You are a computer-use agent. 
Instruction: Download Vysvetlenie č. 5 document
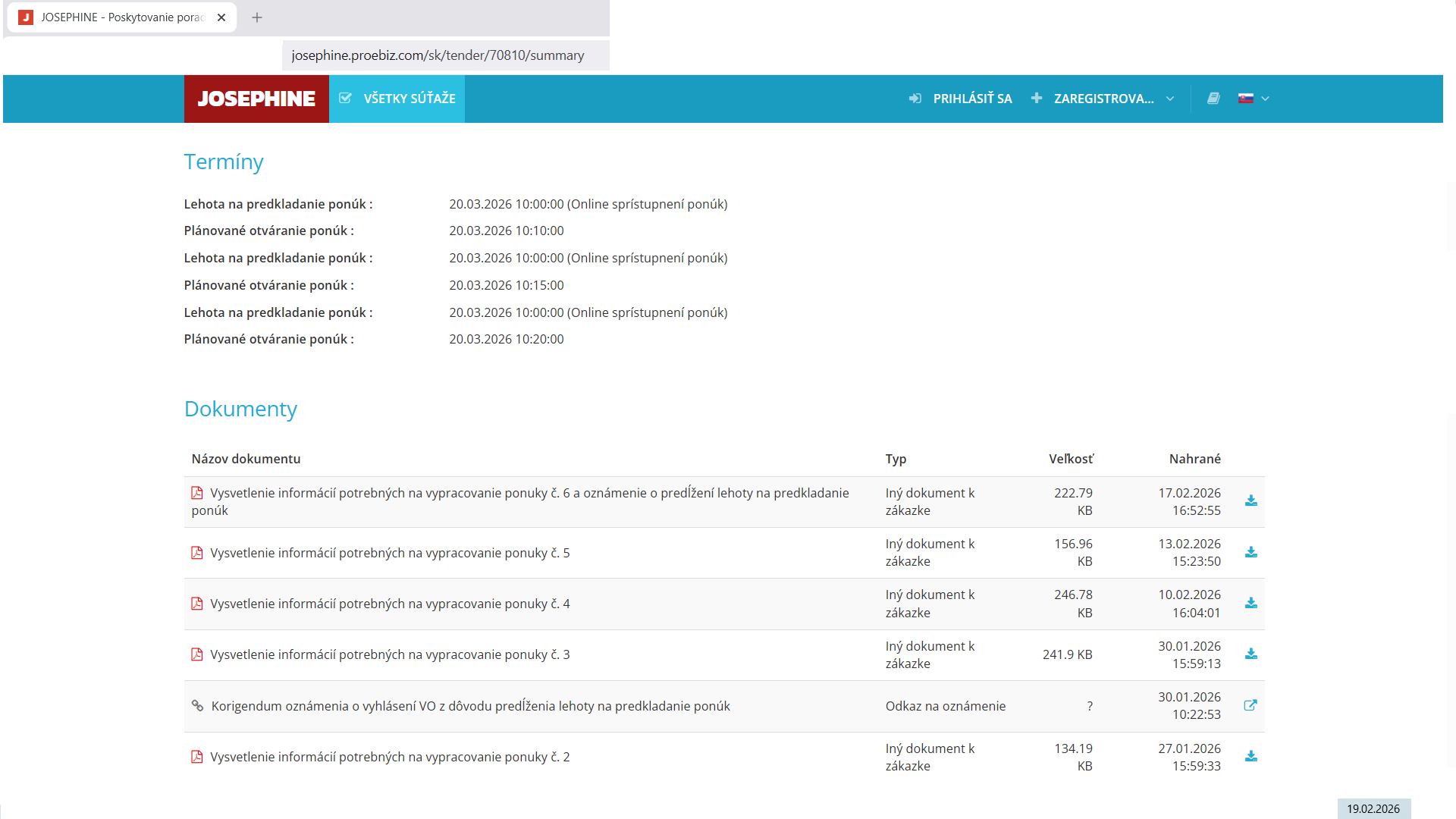(x=1250, y=552)
